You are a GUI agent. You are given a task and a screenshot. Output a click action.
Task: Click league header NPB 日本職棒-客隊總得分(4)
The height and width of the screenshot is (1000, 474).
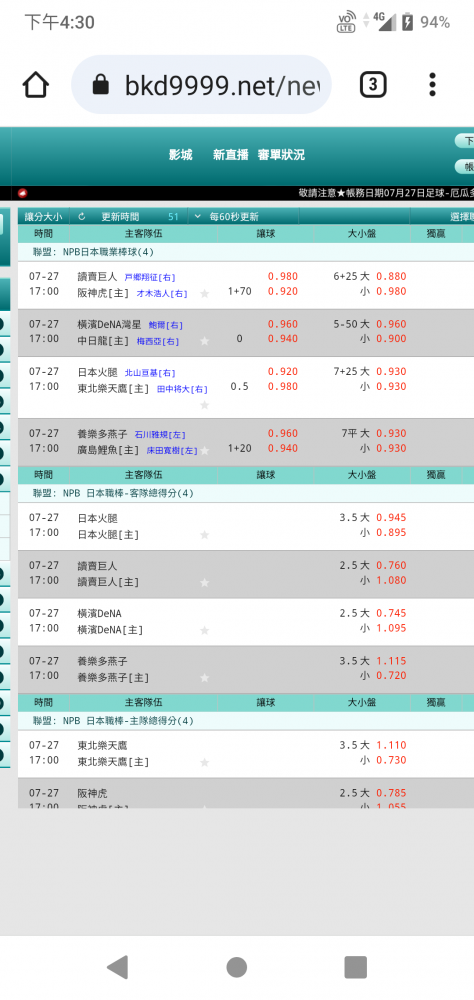[113, 493]
